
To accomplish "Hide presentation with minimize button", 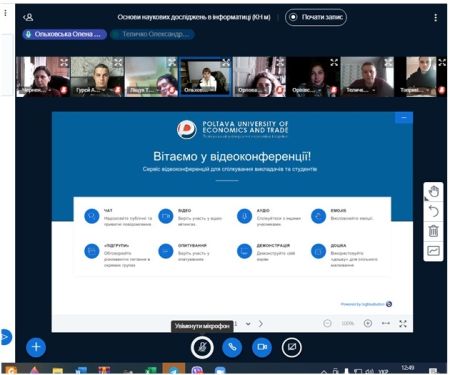I will click(x=404, y=117).
